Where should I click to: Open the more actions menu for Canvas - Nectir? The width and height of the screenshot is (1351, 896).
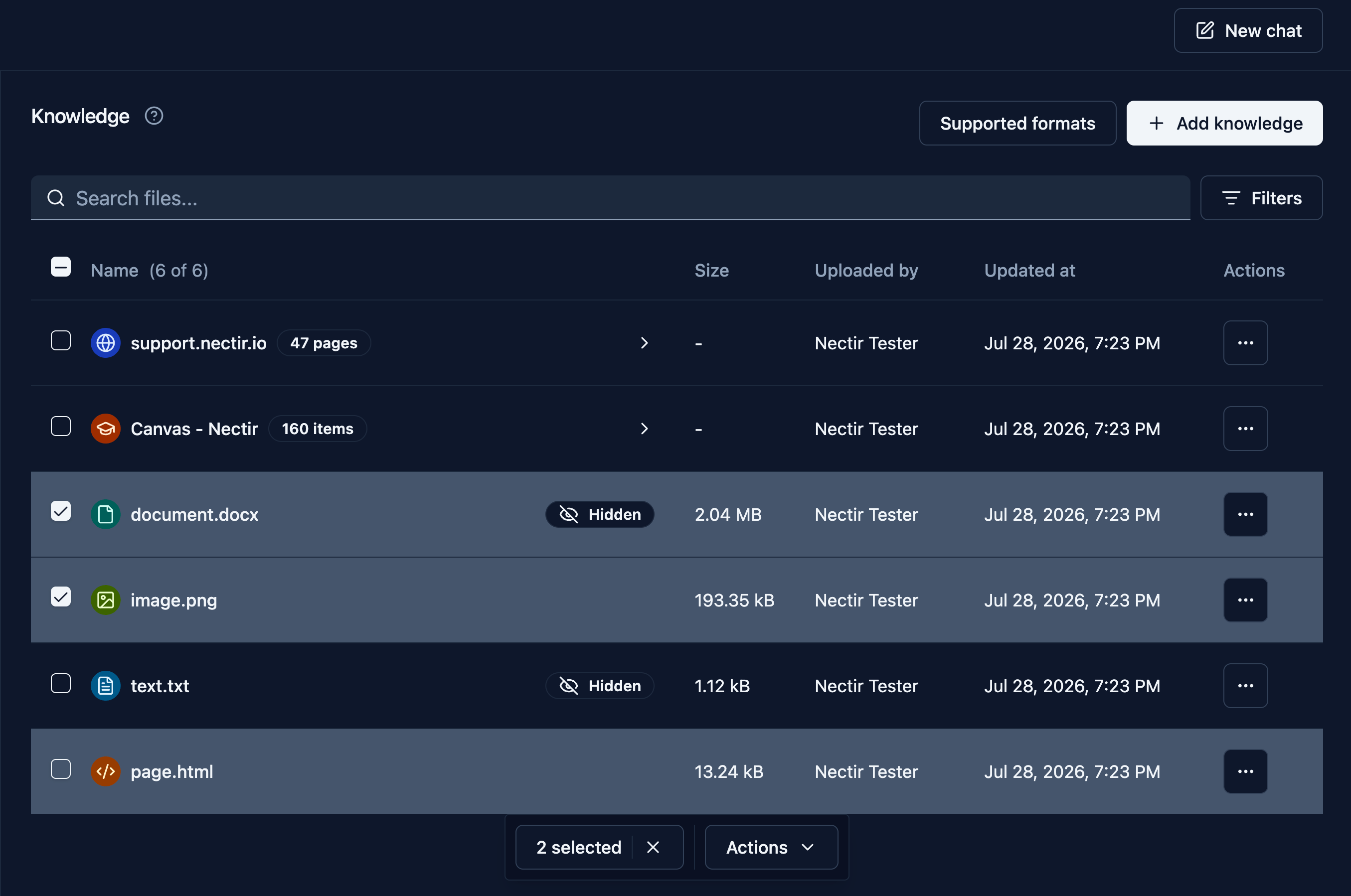coord(1245,429)
